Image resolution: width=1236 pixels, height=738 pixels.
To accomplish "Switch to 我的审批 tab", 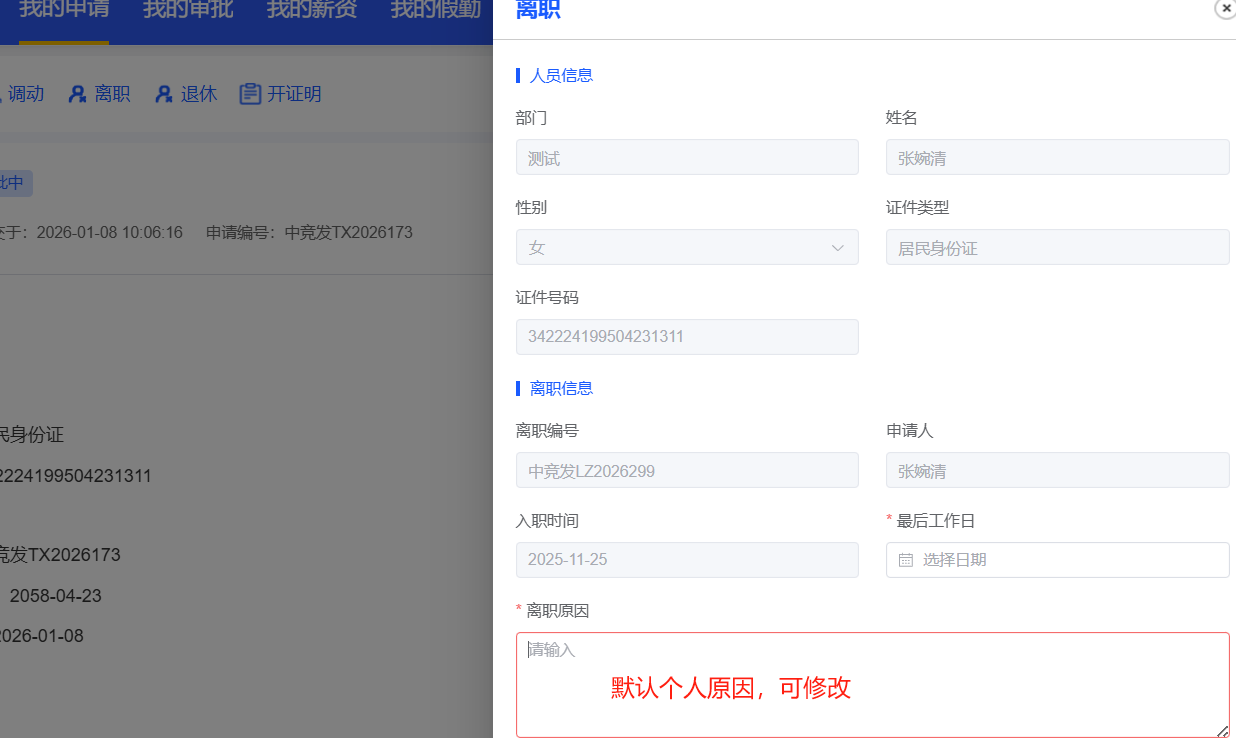I will 188,10.
